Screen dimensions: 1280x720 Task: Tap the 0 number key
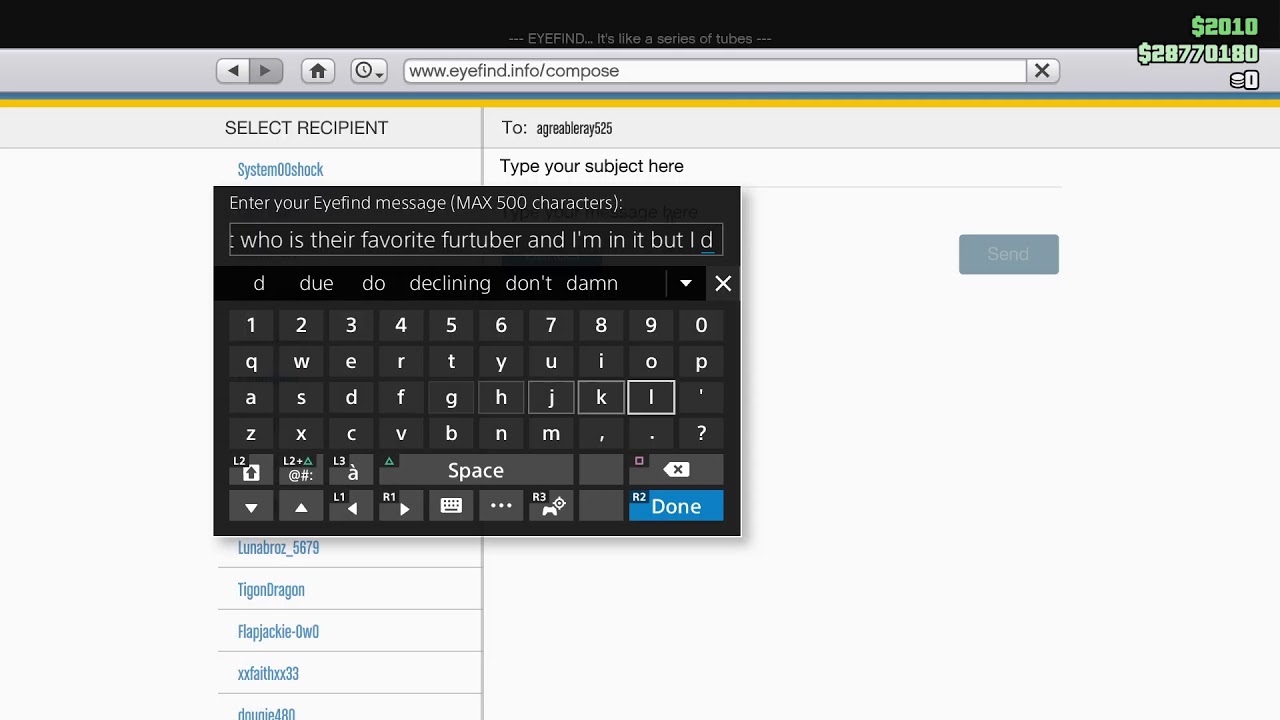tap(701, 325)
